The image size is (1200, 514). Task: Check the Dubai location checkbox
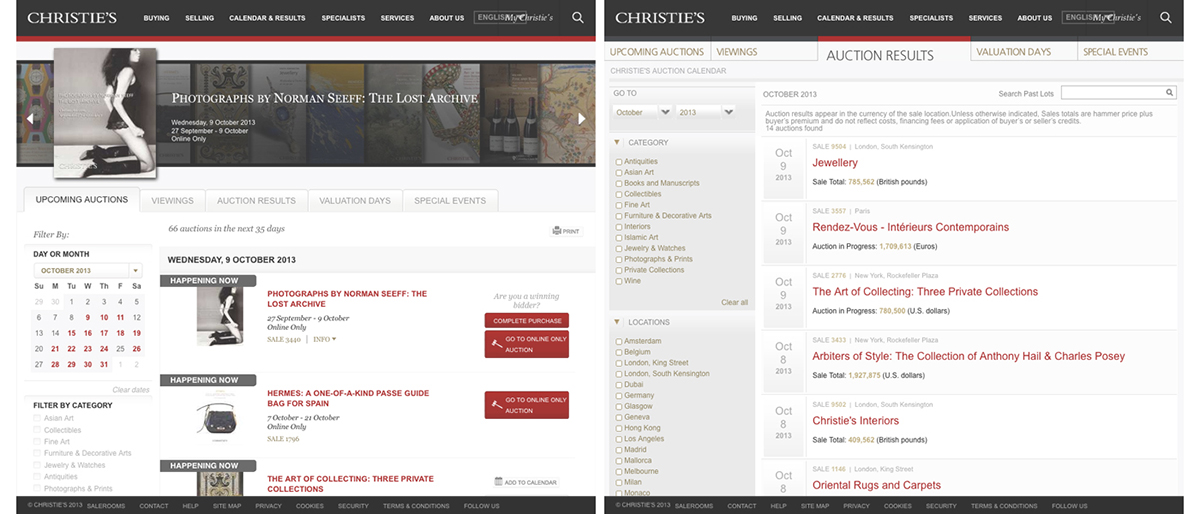pos(619,385)
